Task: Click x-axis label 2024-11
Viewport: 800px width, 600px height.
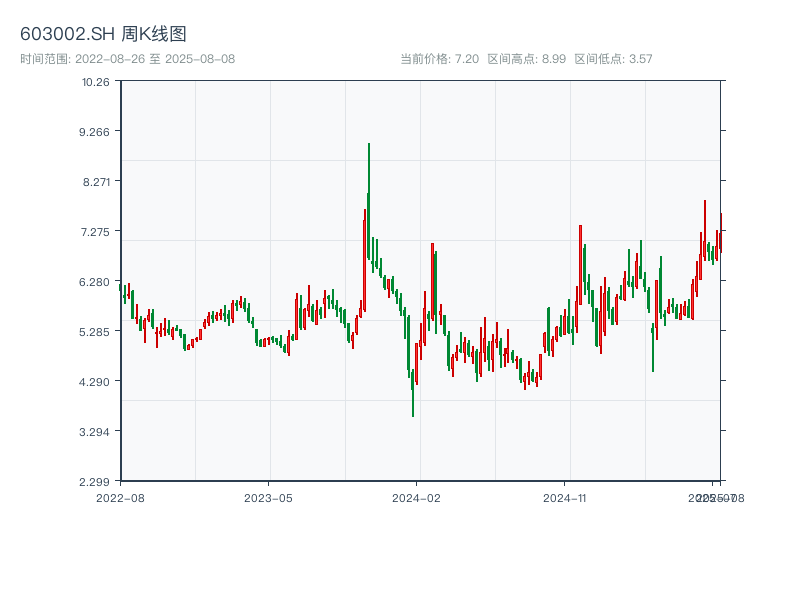Action: point(564,498)
